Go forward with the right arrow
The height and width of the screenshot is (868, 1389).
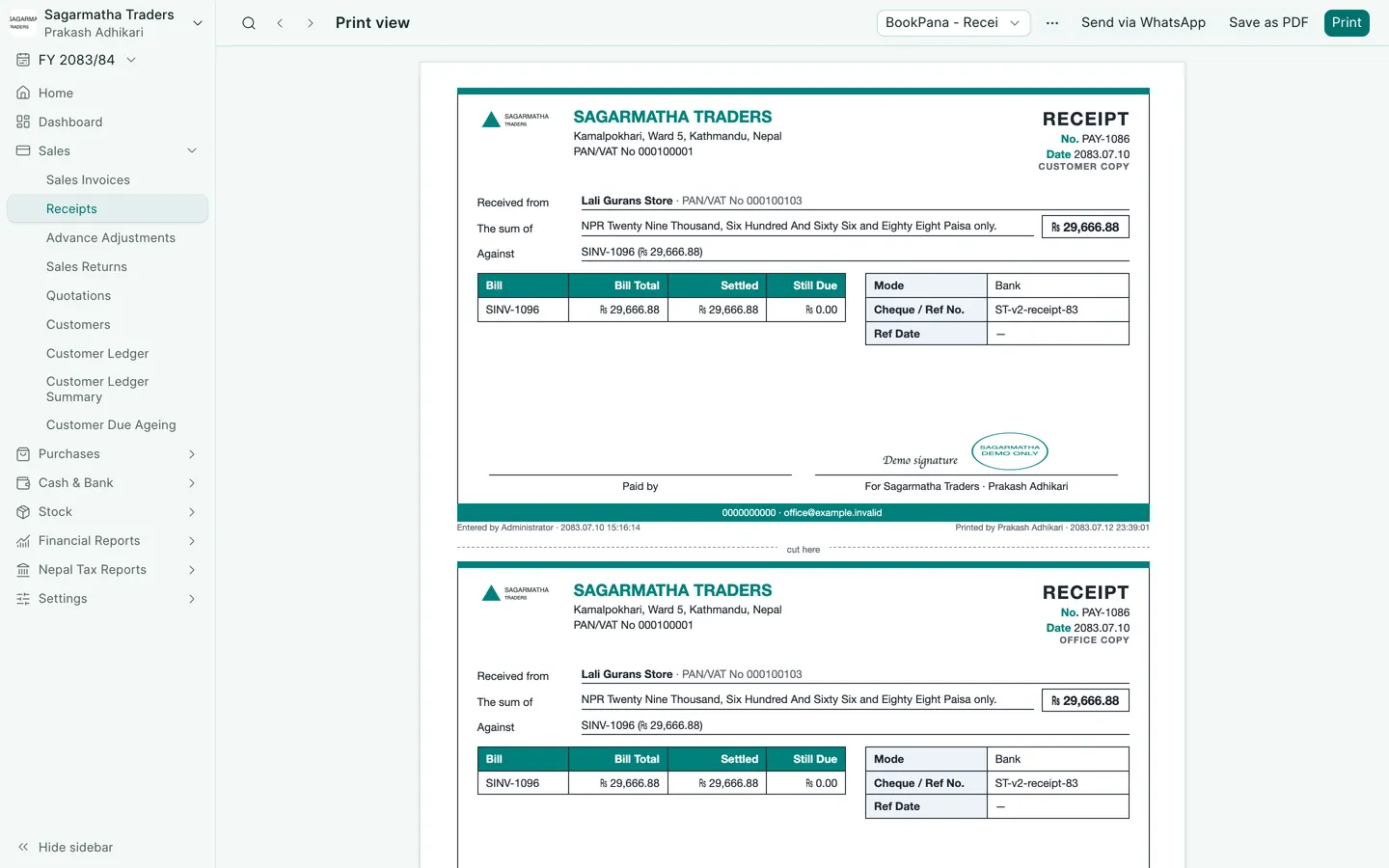pos(310,23)
